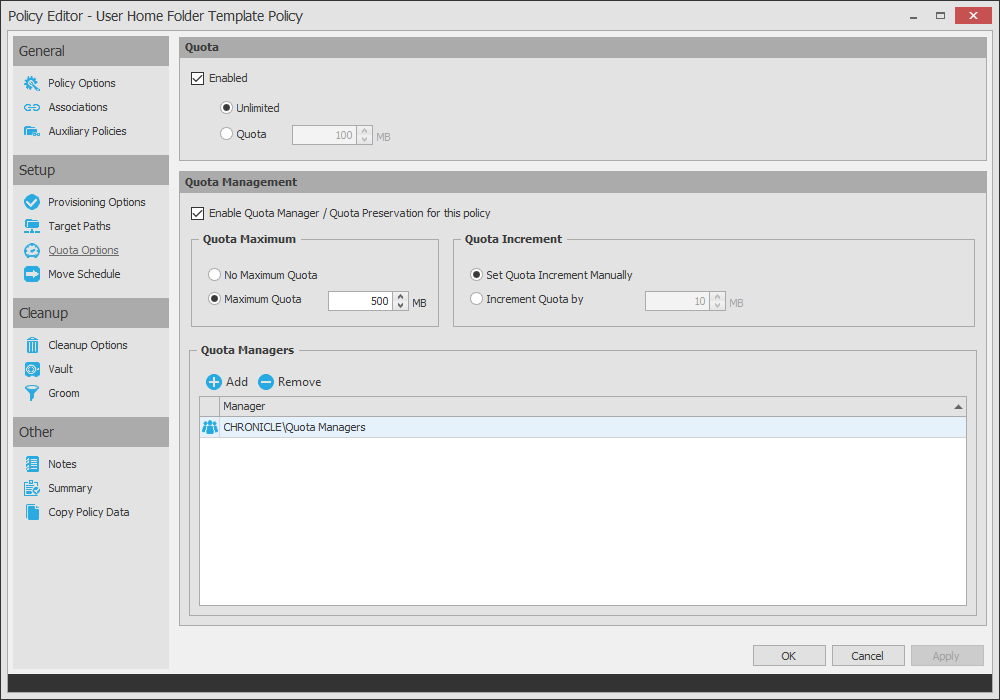
Task: Open Auxiliary Policies page
Action: pos(87,131)
